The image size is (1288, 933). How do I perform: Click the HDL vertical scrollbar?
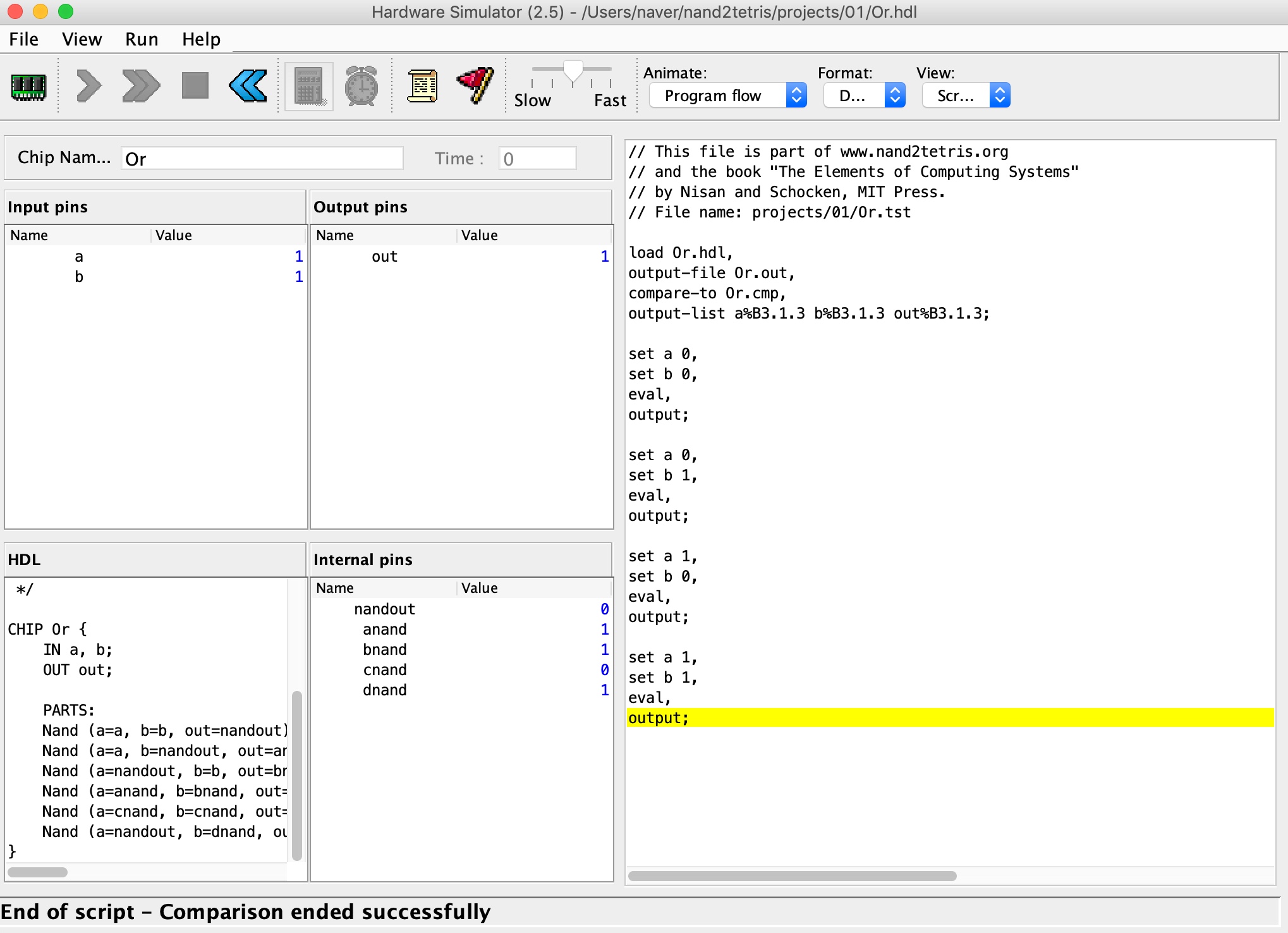pos(296,775)
